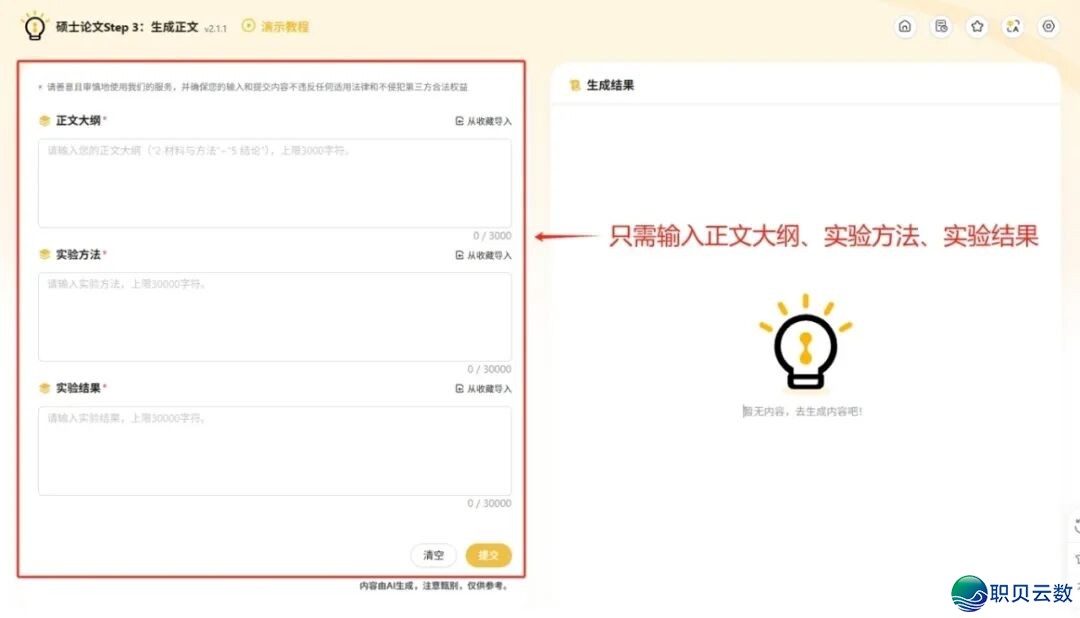Open the 演示教程 tutorial link
Viewport: 1080px width, 618px height.
(x=284, y=27)
